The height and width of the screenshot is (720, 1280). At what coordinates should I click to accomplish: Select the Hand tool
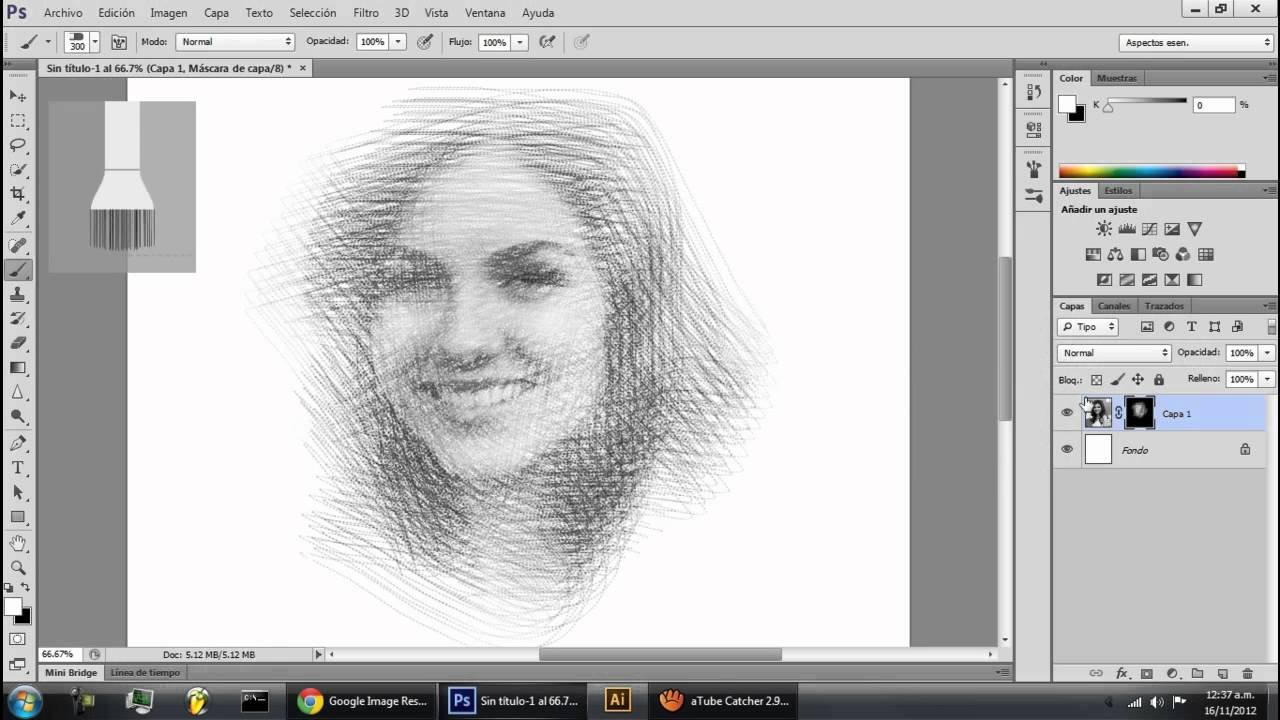(x=18, y=543)
